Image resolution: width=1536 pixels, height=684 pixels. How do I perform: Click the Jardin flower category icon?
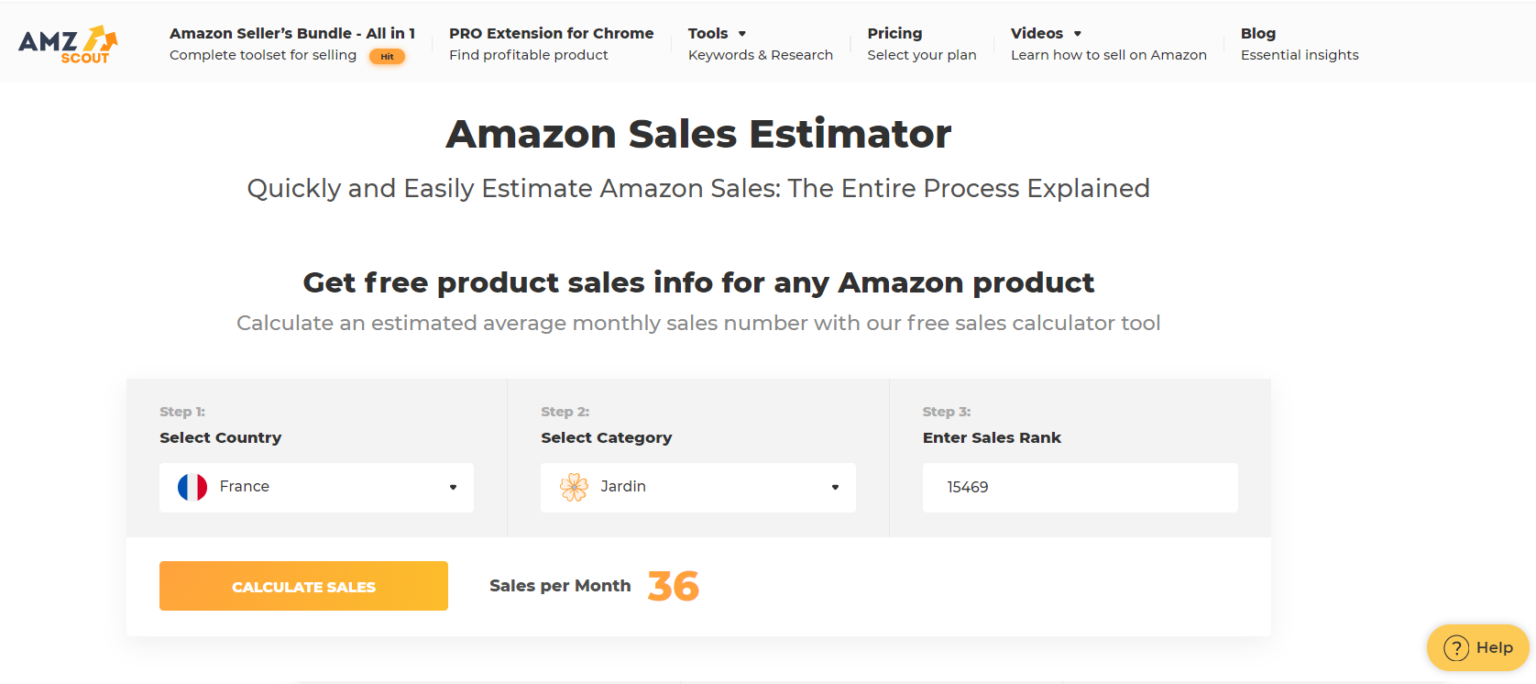pyautogui.click(x=574, y=486)
